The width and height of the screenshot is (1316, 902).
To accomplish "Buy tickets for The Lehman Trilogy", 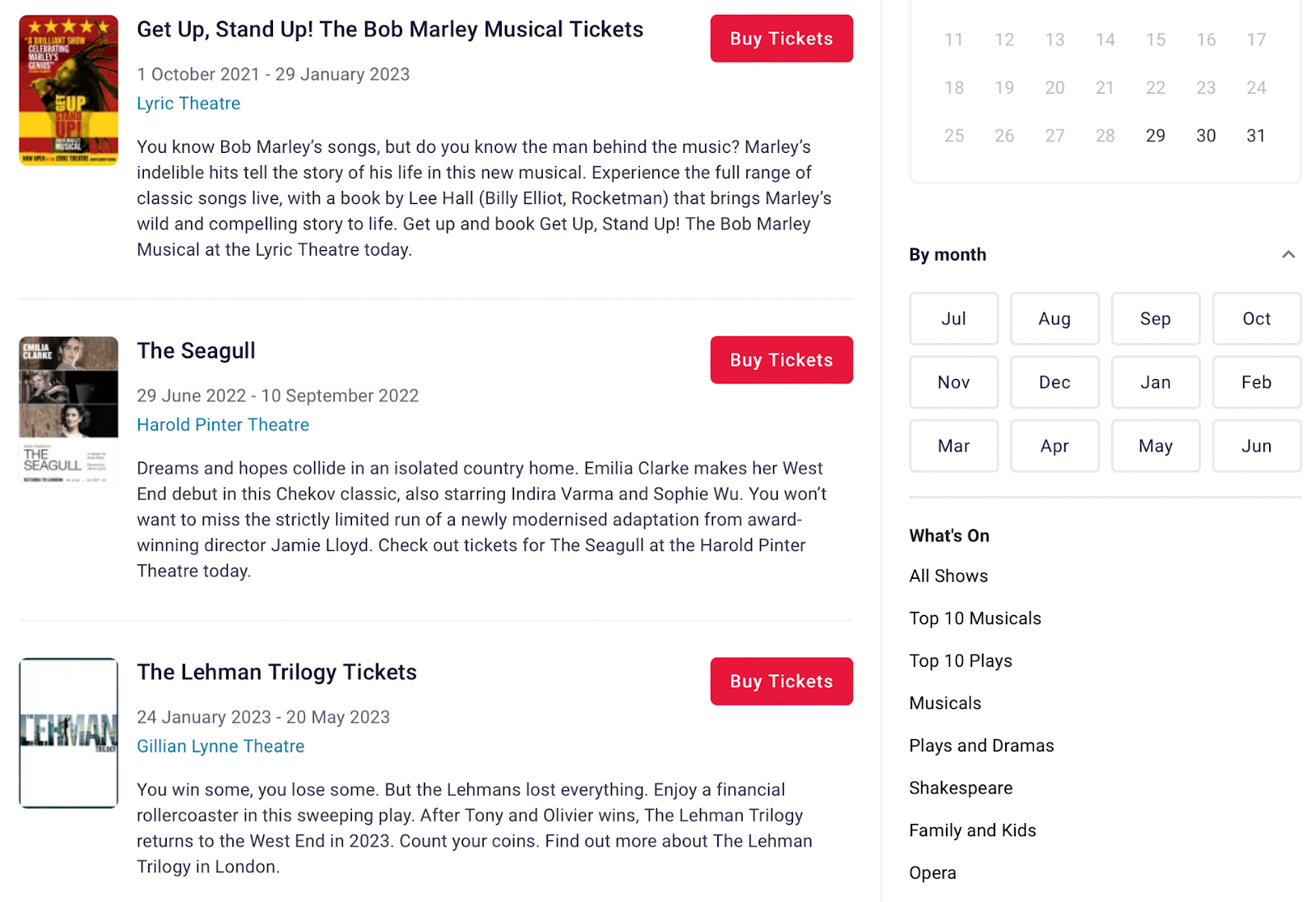I will (781, 682).
